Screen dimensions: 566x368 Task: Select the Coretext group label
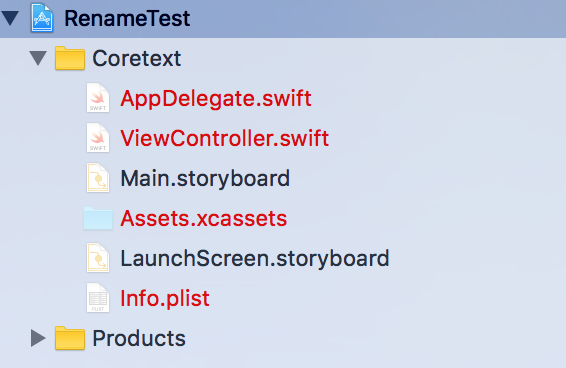point(136,58)
